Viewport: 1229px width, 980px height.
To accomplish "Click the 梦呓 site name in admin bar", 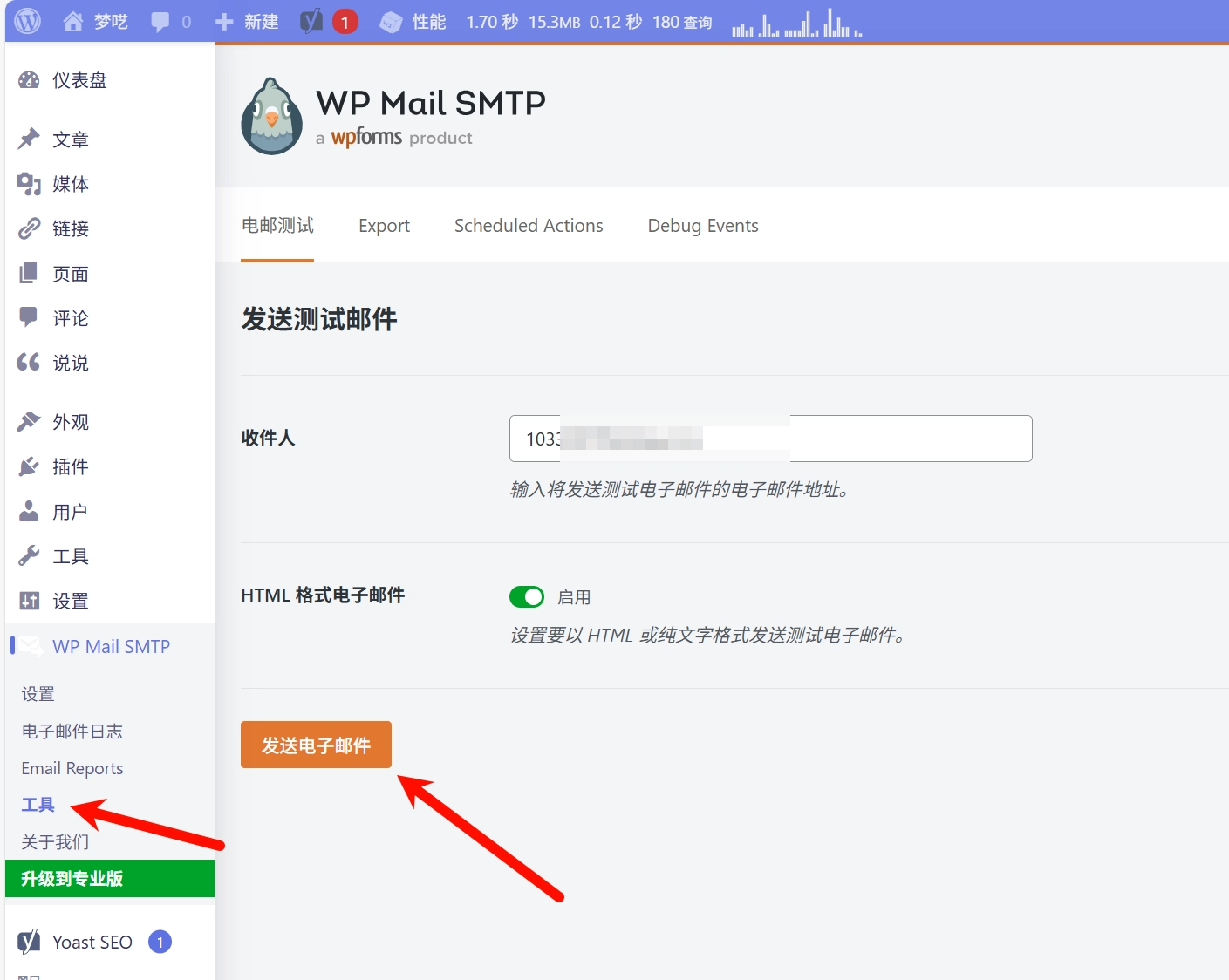I will coord(111,22).
